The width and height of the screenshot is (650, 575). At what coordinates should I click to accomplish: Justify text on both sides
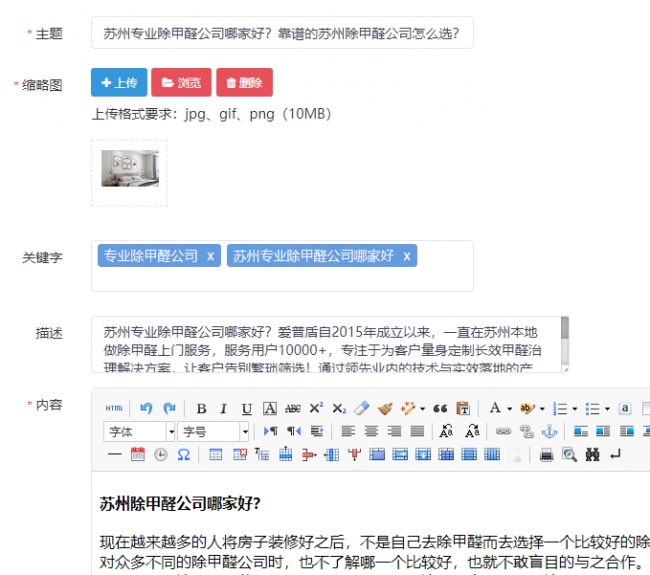click(417, 432)
